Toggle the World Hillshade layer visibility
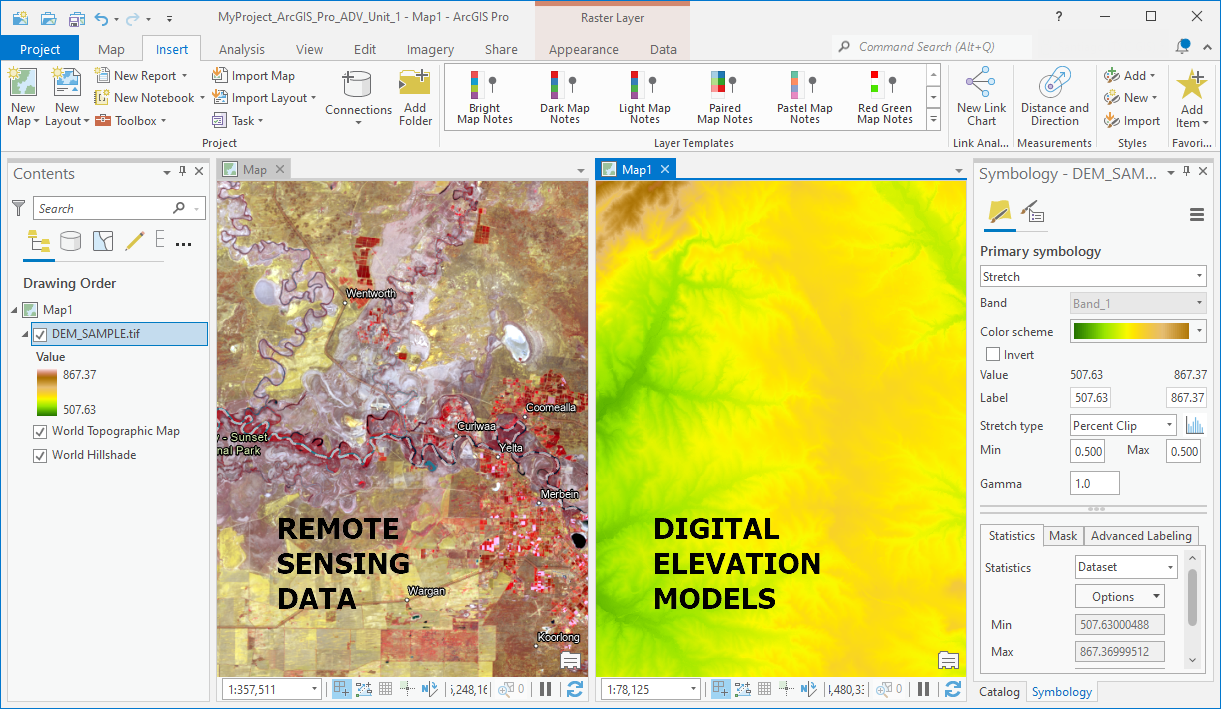Viewport: 1221px width, 709px height. pos(40,455)
